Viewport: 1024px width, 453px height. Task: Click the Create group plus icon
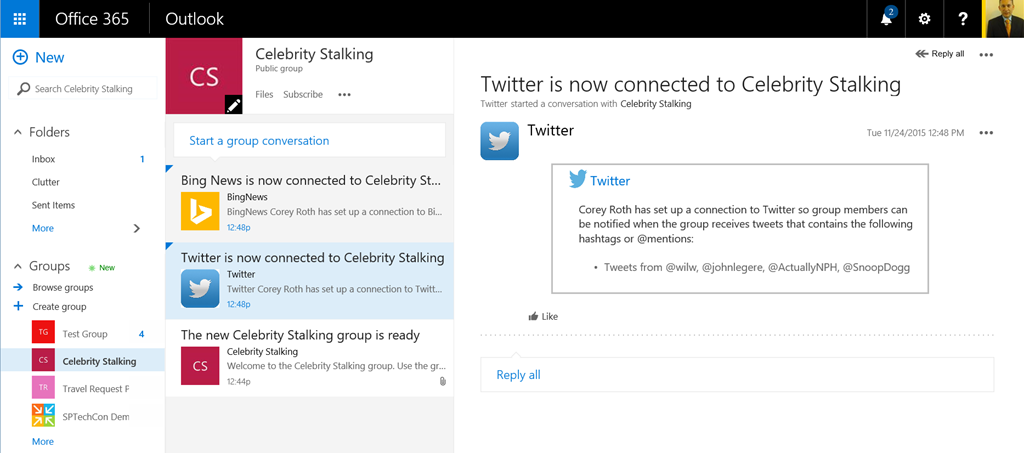18,306
